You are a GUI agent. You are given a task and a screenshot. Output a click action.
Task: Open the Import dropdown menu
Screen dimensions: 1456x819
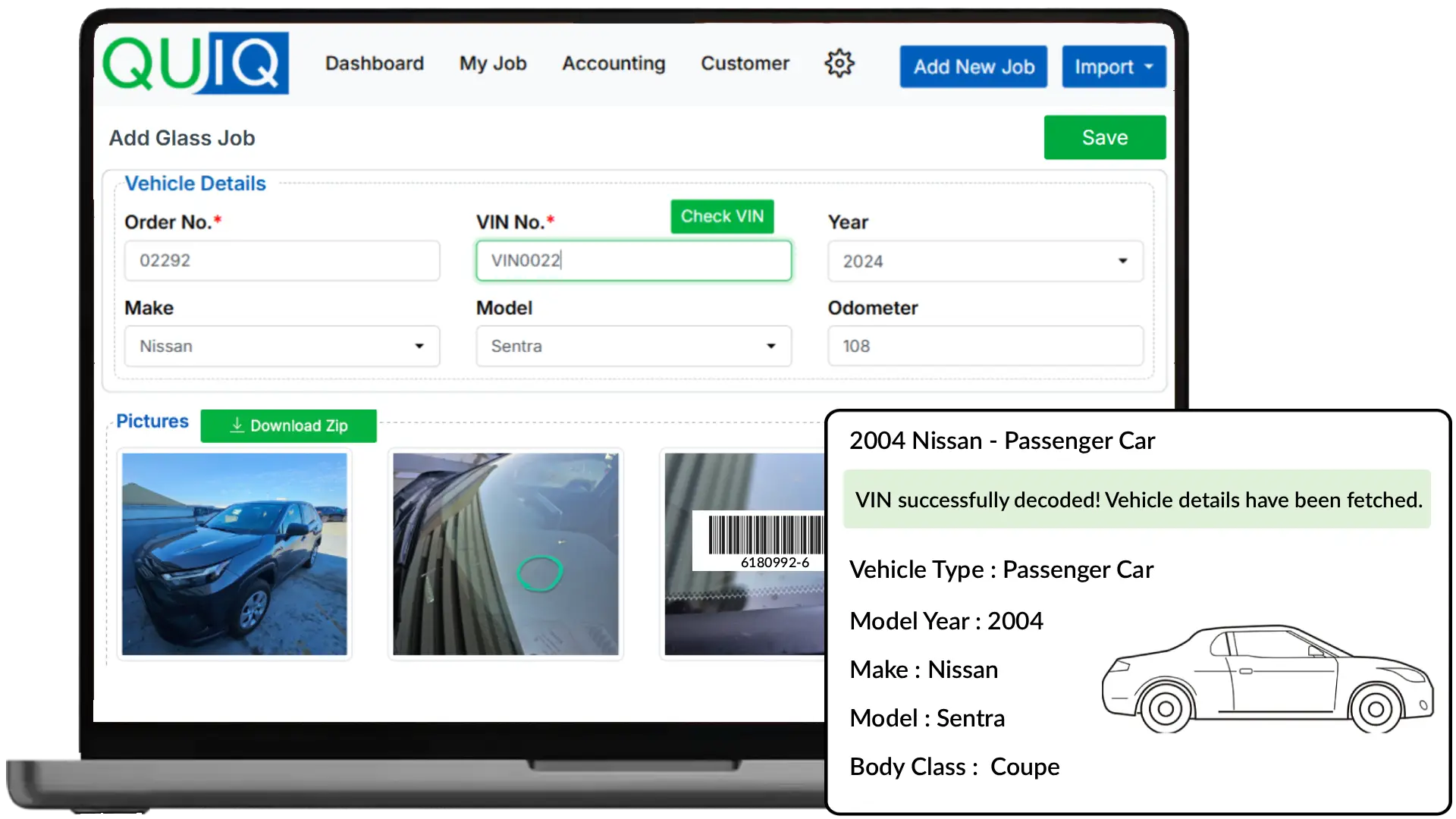tap(1113, 67)
